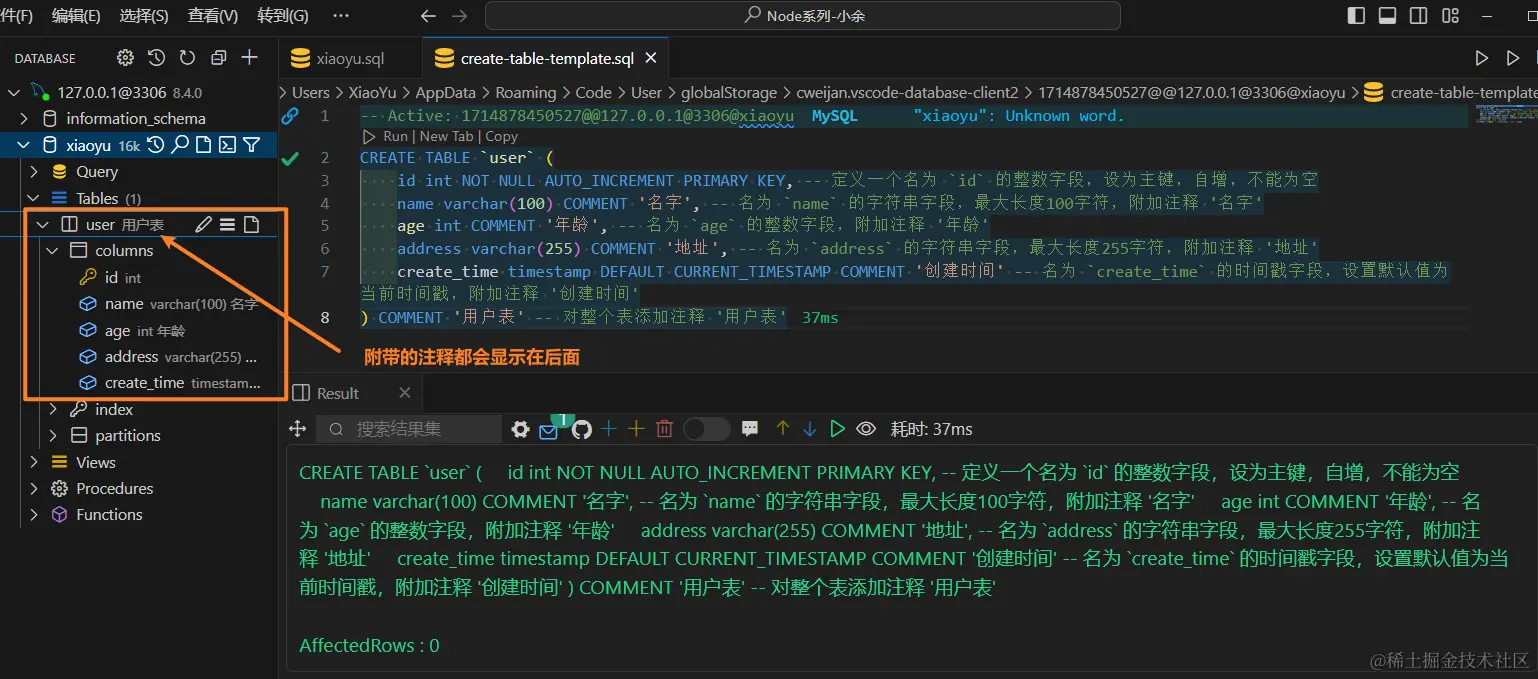This screenshot has width=1538, height=679.
Task: Open result panel settings gear
Action: pyautogui.click(x=520, y=429)
